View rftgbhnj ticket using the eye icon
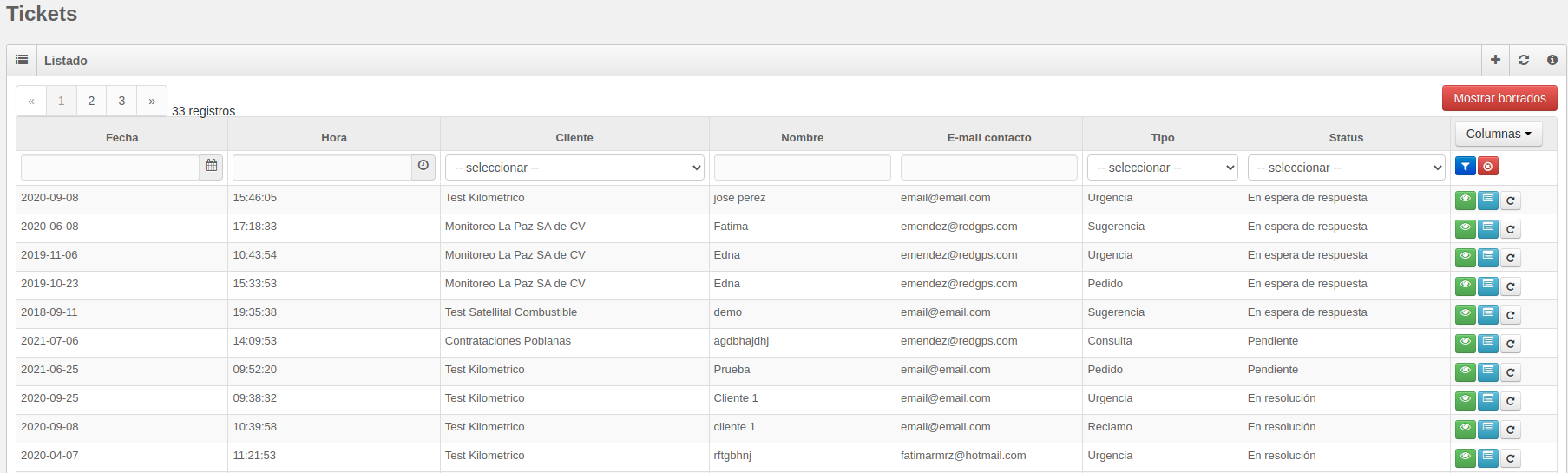 [1466, 457]
